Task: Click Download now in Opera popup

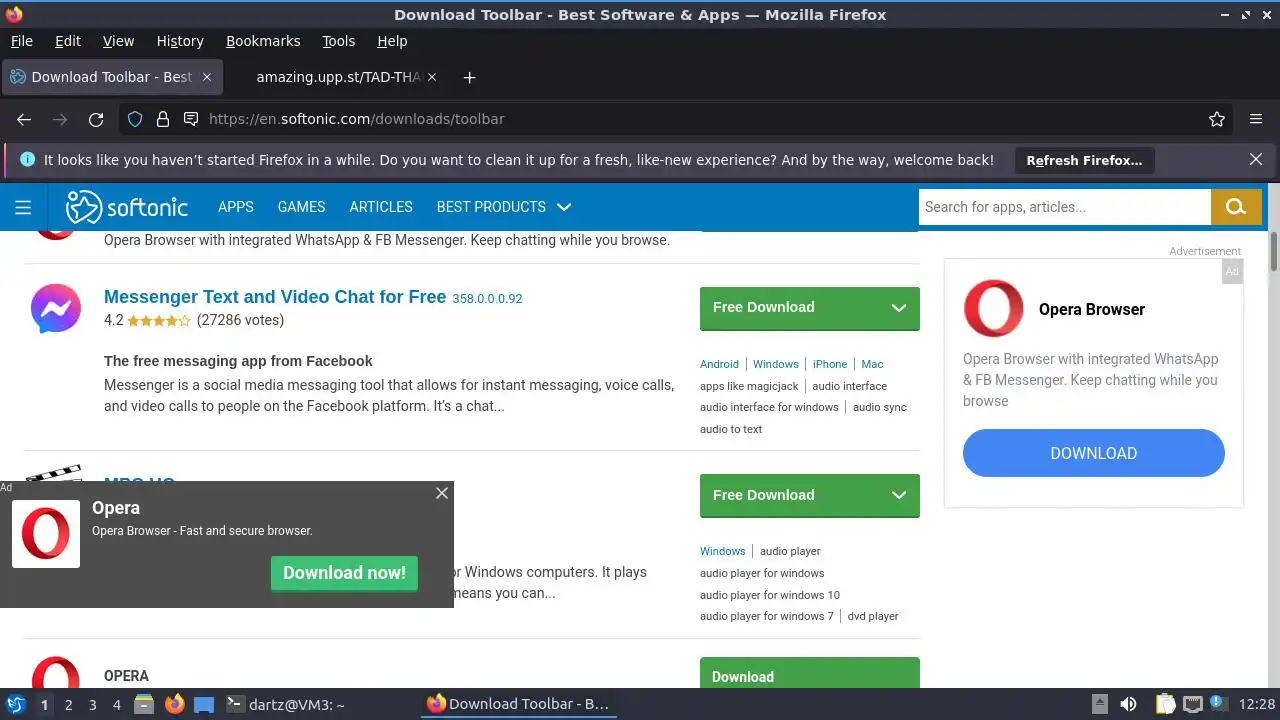Action: (344, 573)
